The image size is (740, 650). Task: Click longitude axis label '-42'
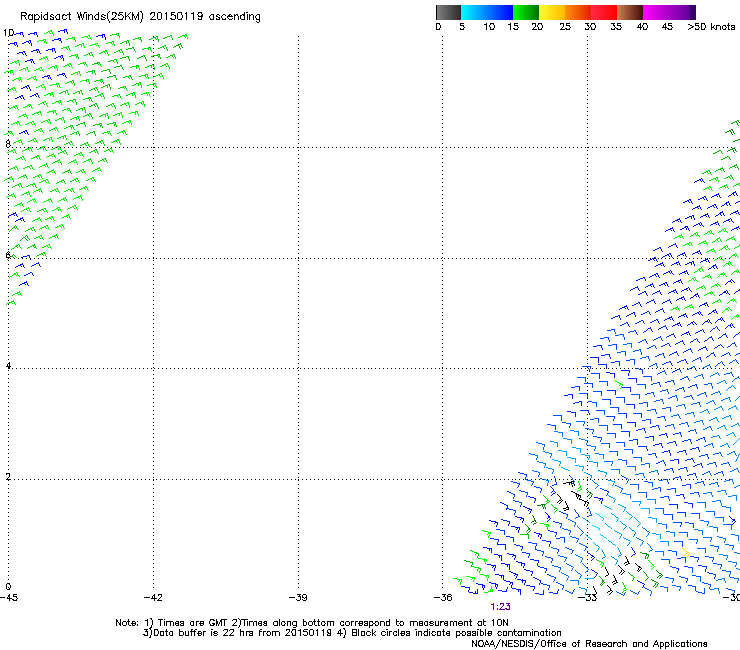[x=153, y=598]
